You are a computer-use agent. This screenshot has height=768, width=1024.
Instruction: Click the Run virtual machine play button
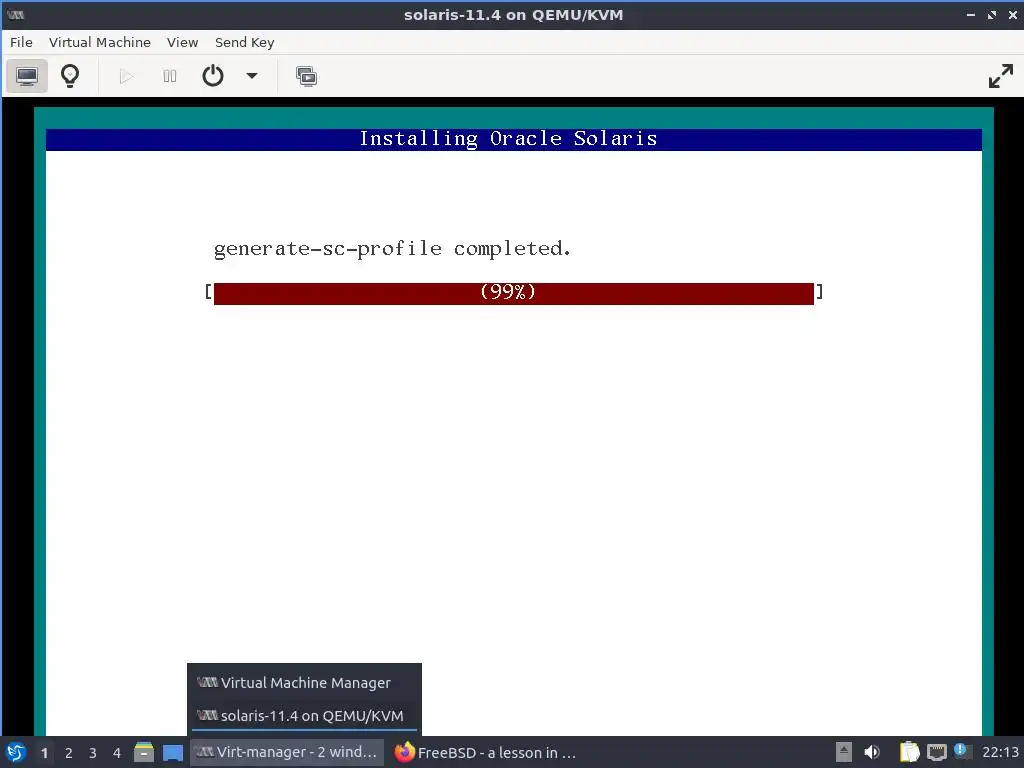point(127,76)
